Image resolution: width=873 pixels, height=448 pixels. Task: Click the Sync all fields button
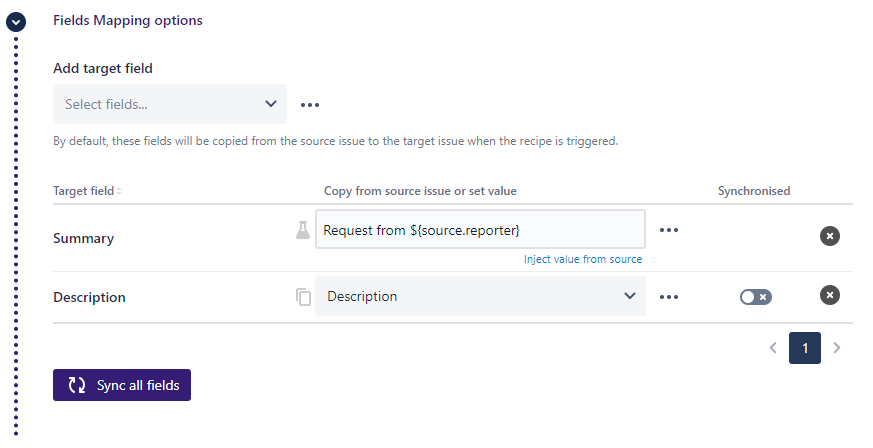122,385
